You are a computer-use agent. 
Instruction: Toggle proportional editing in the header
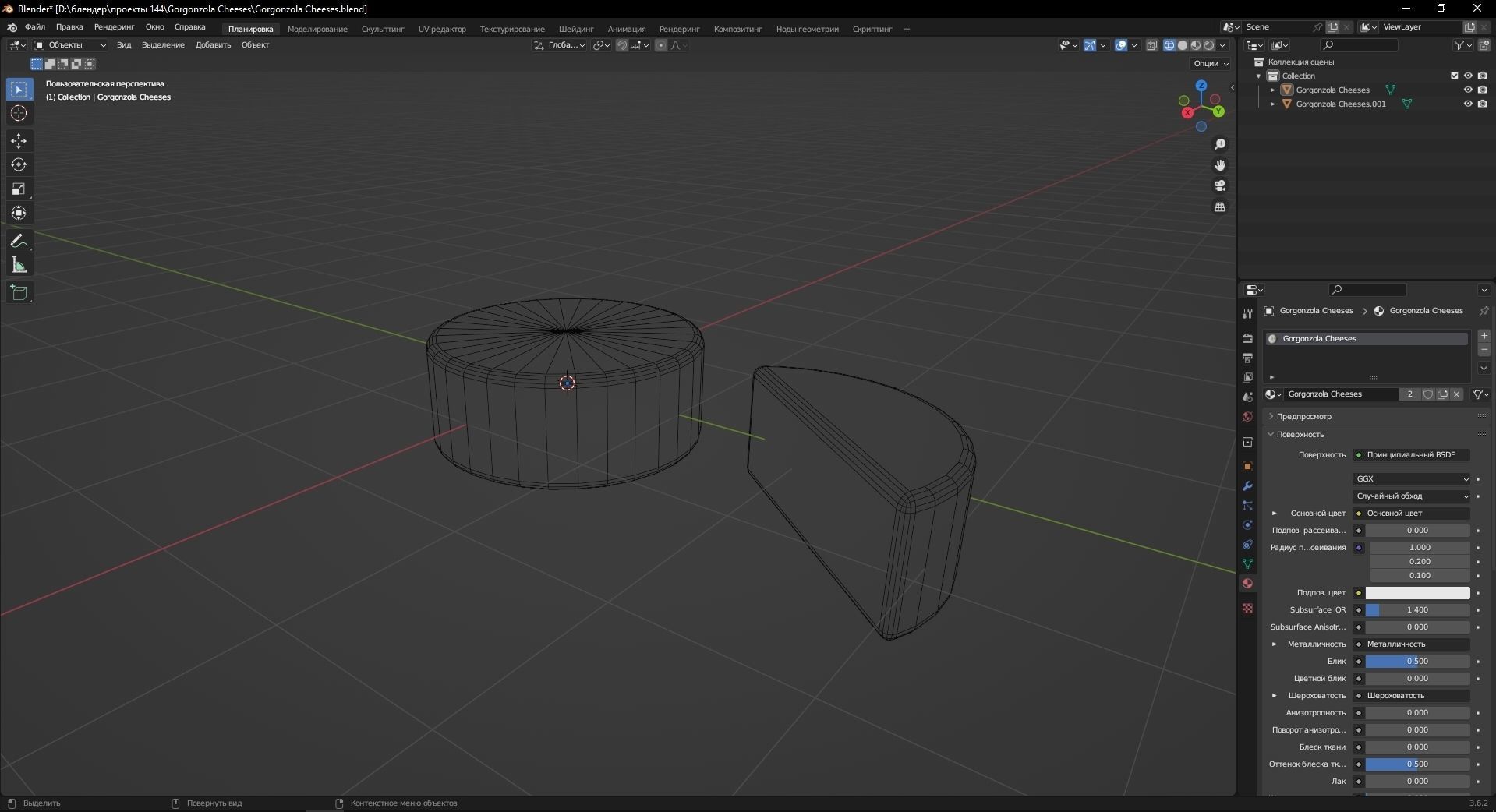pyautogui.click(x=661, y=45)
